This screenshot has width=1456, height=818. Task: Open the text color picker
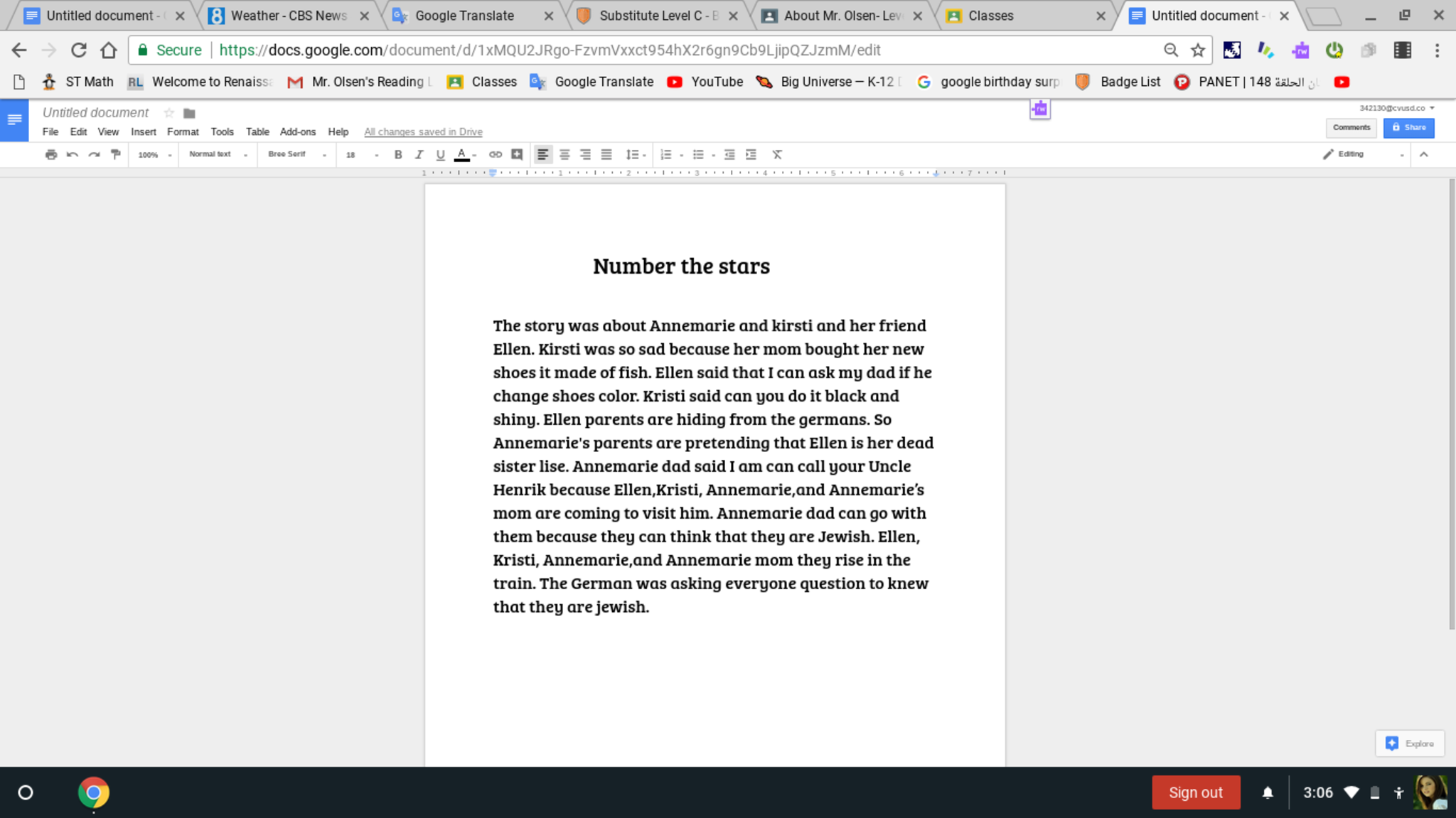click(463, 154)
